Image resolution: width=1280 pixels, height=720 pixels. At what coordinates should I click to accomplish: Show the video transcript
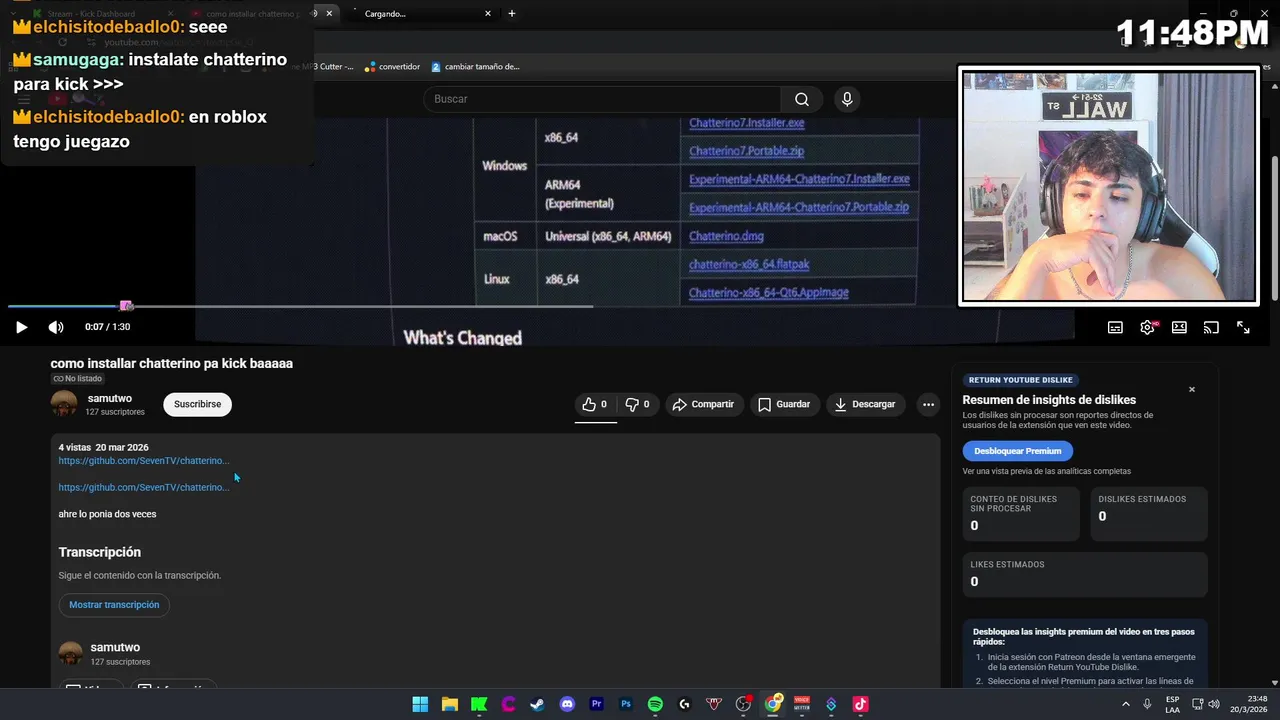pos(114,605)
